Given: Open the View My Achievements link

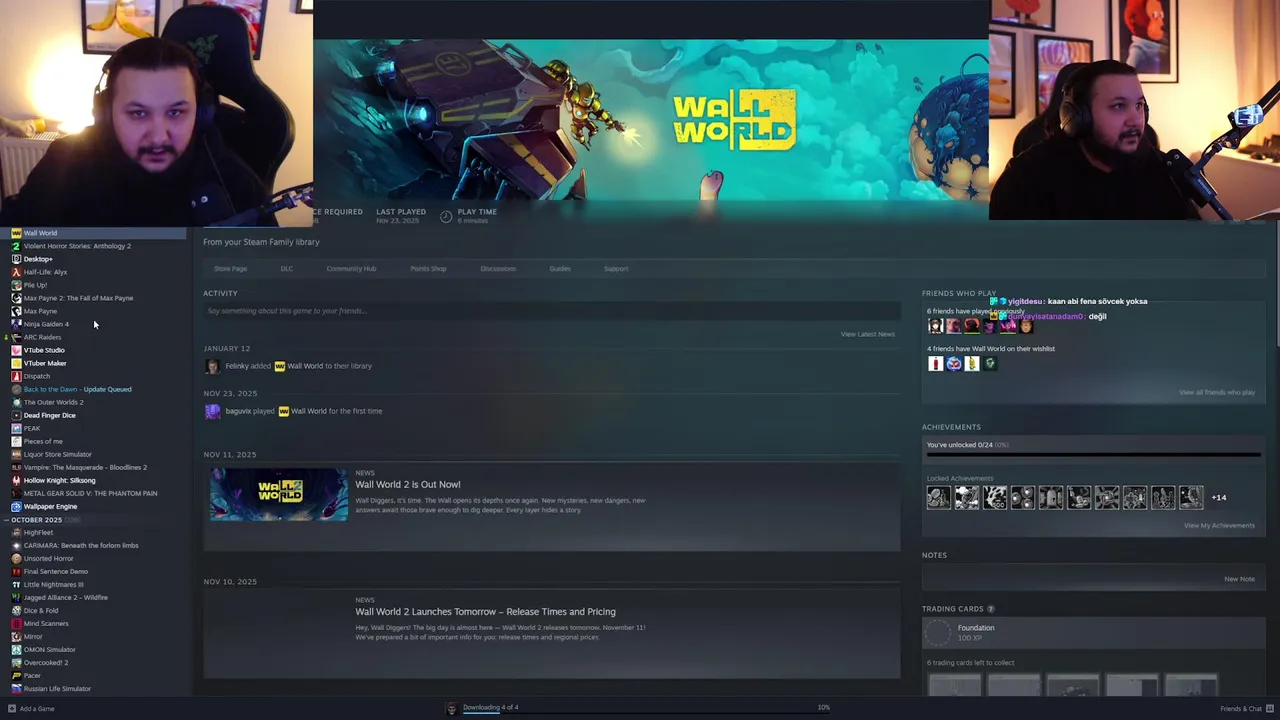Looking at the screenshot, I should (x=1219, y=525).
